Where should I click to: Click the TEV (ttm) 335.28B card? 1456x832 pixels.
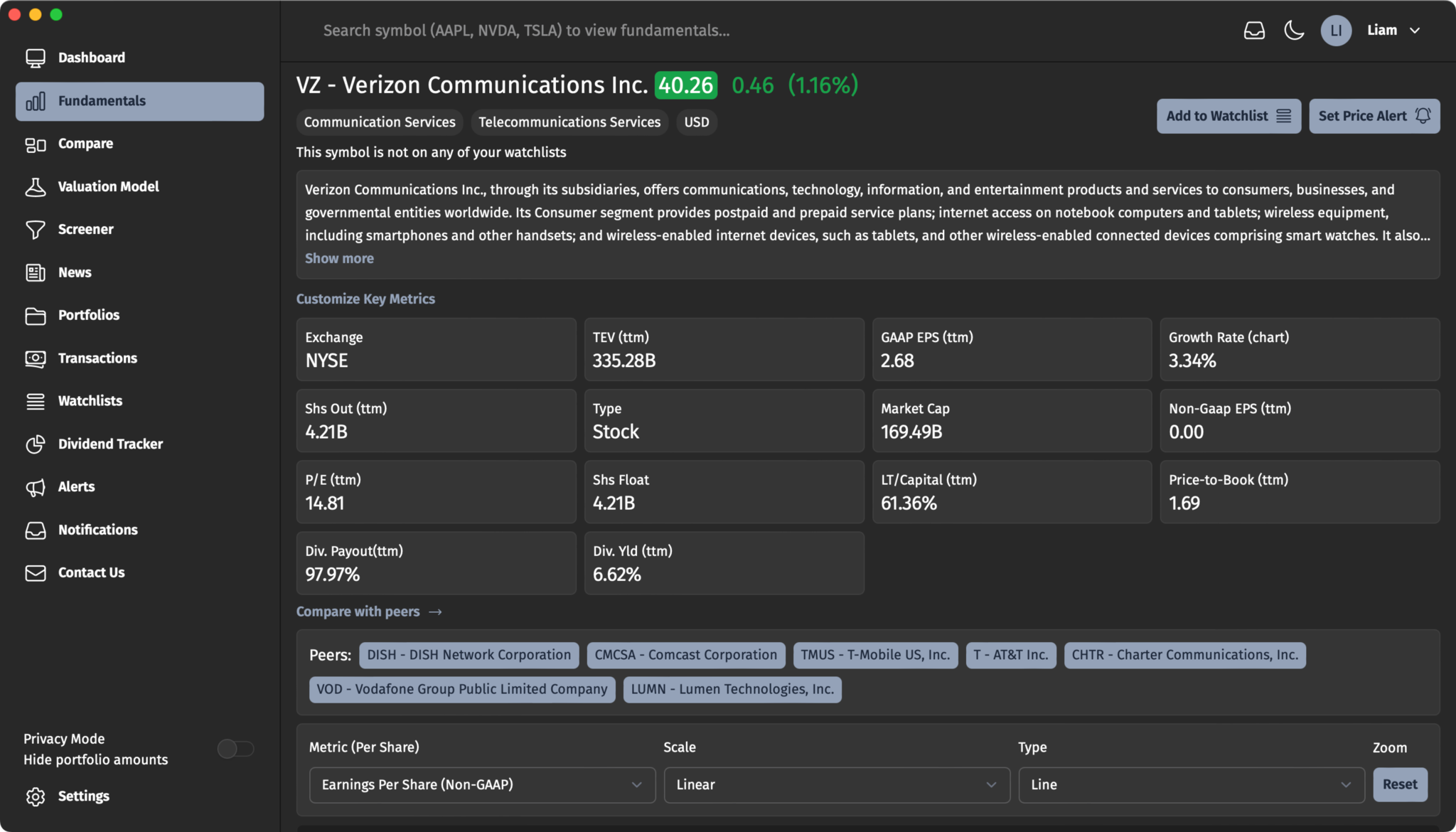(x=724, y=350)
